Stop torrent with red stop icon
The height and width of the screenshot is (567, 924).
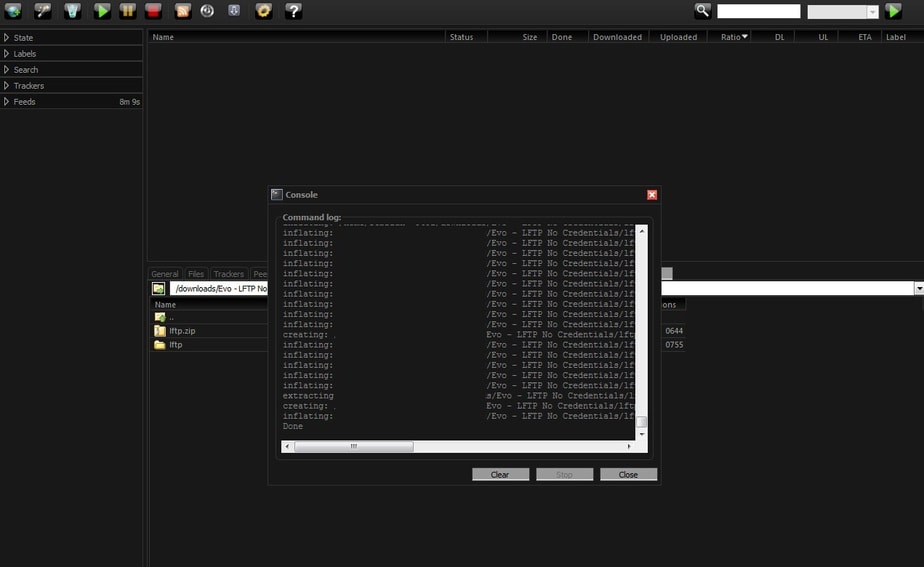(x=153, y=11)
